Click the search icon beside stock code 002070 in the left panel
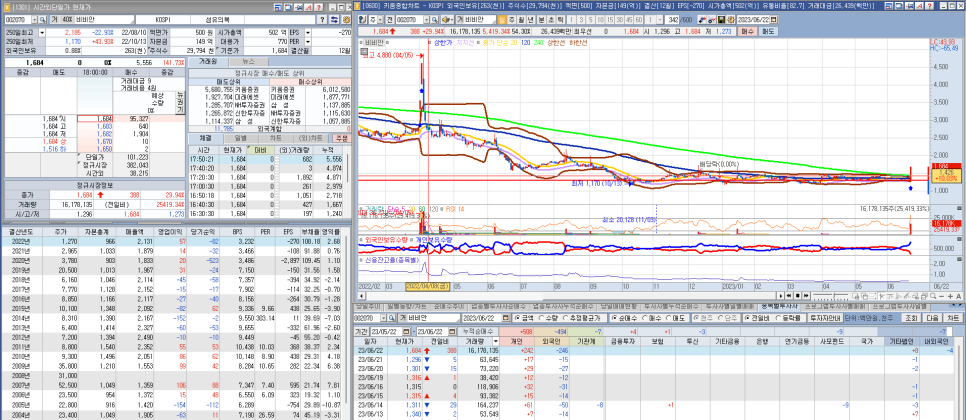 tap(43, 18)
